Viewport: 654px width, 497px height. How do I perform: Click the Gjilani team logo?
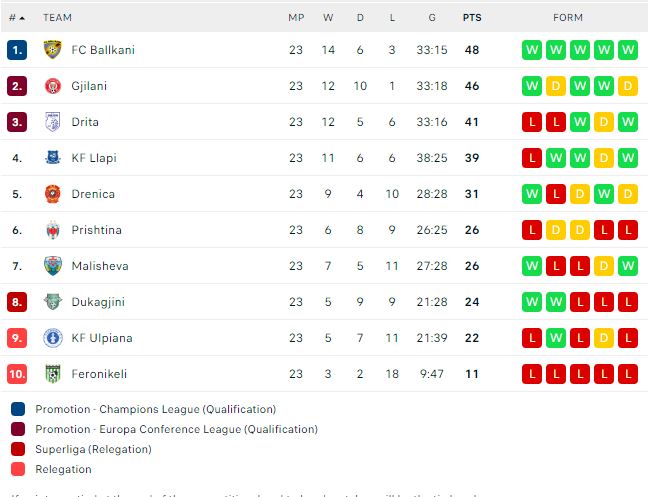(x=53, y=86)
